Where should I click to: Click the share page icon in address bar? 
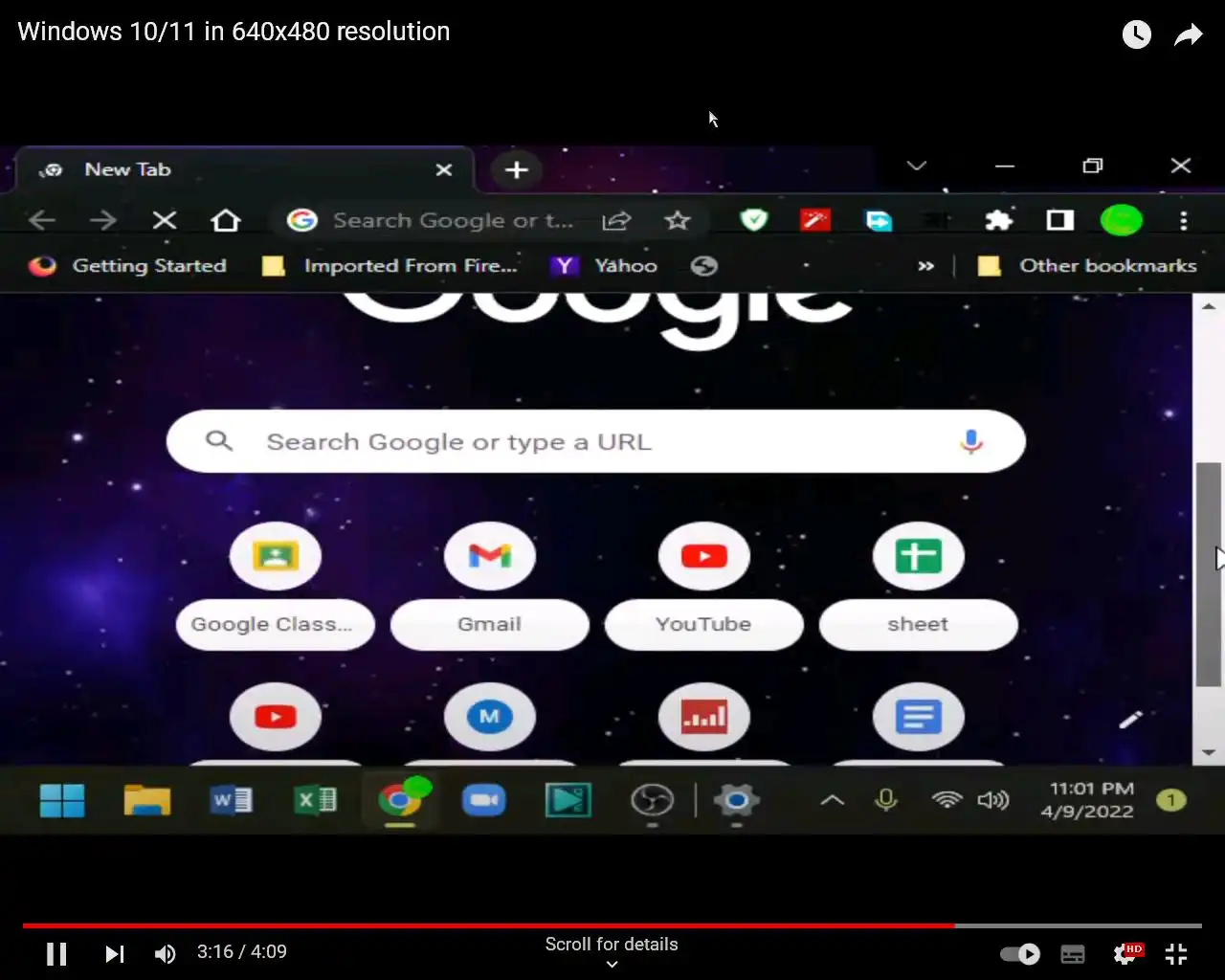pos(616,221)
